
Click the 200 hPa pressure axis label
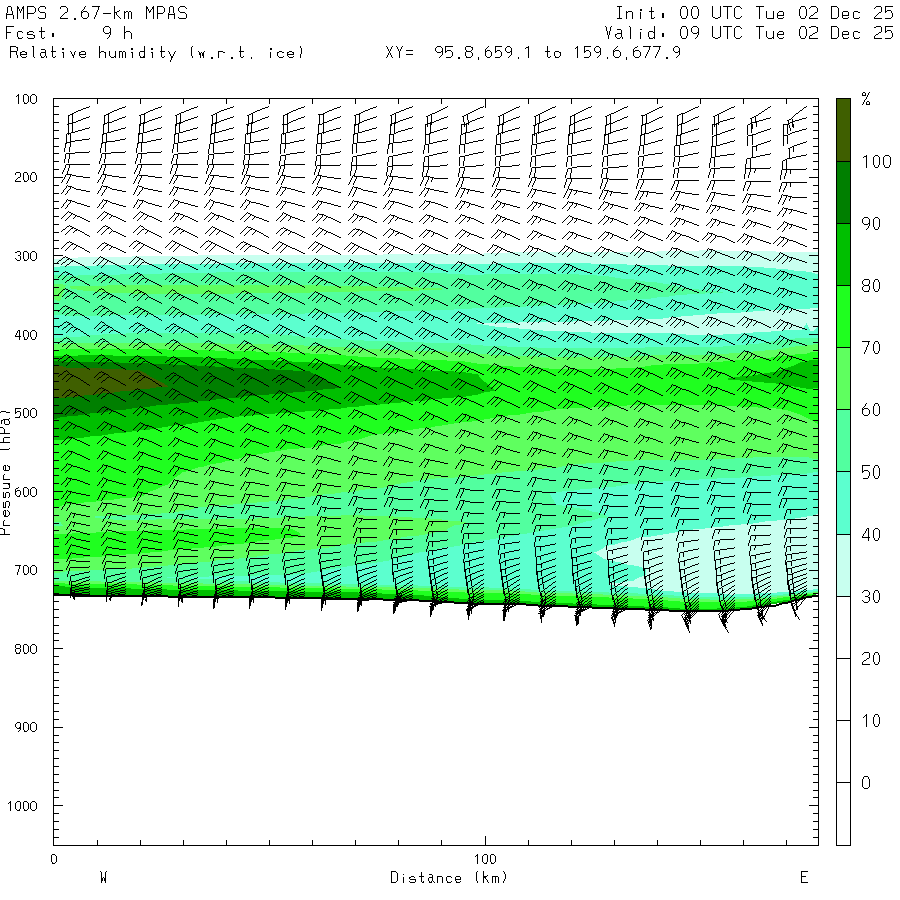click(26, 177)
